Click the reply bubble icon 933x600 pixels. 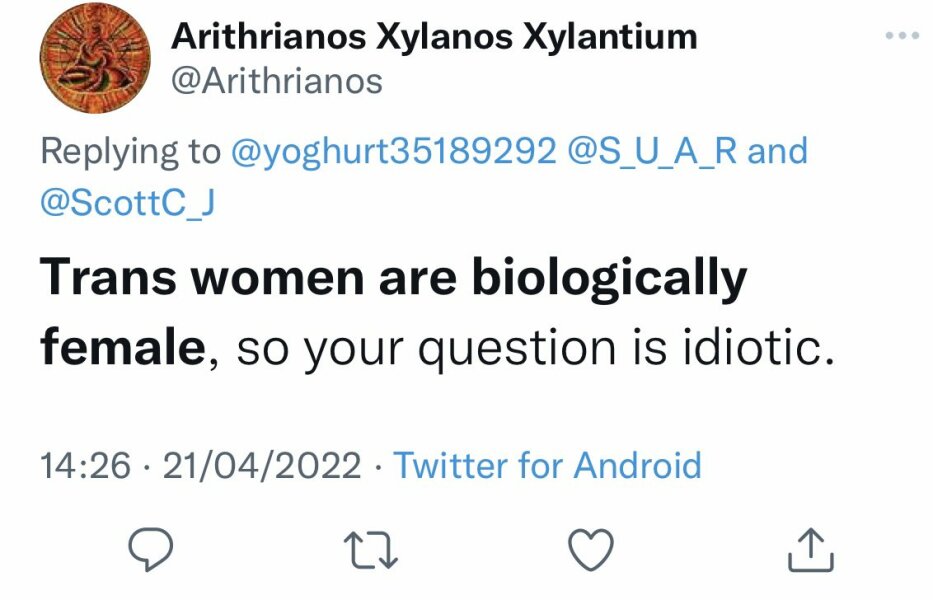point(148,546)
